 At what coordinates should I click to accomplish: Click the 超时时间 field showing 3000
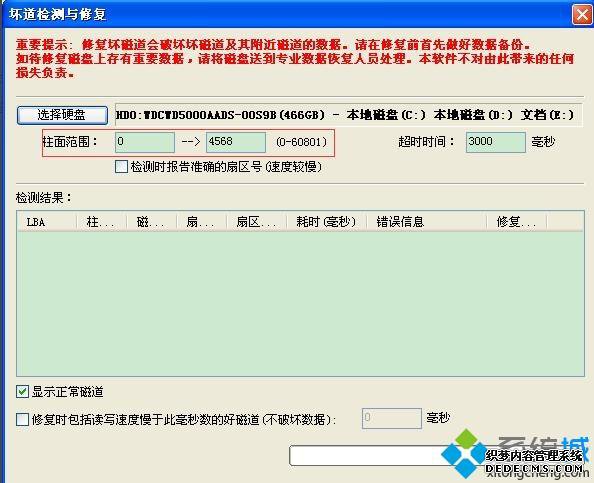[x=496, y=142]
